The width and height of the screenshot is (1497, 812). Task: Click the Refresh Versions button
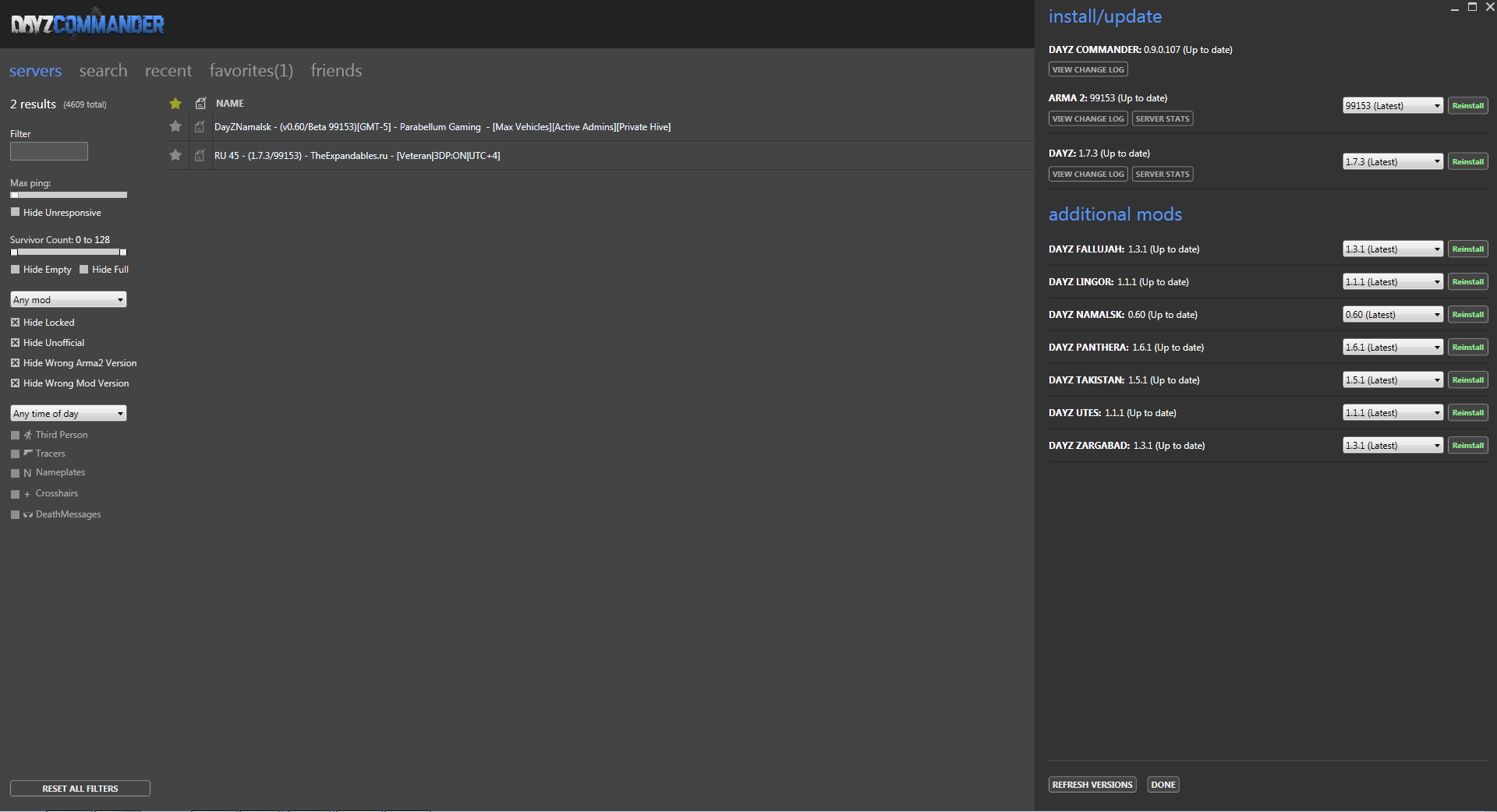click(1092, 785)
